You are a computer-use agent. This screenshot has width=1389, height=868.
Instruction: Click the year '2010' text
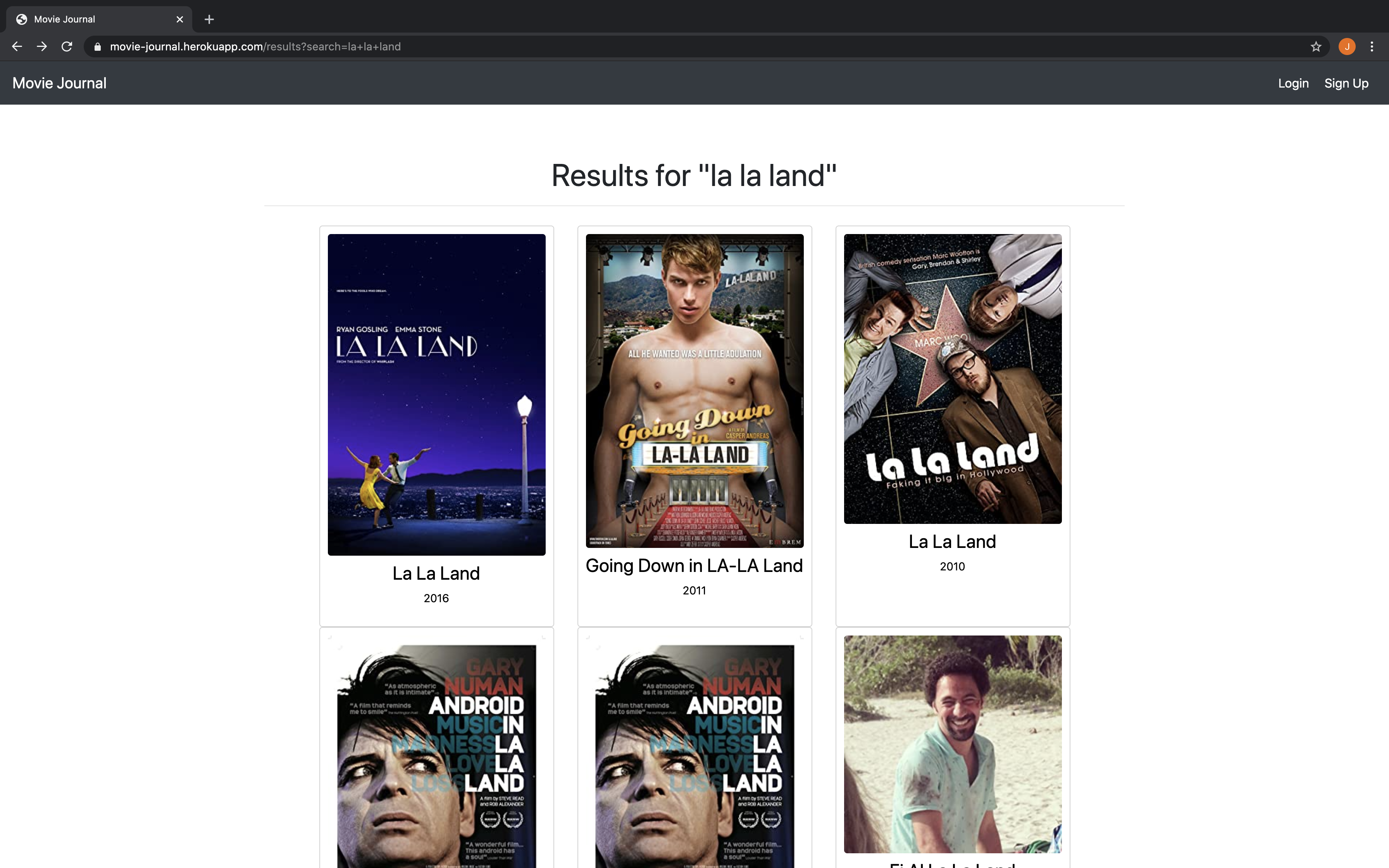[x=952, y=566]
